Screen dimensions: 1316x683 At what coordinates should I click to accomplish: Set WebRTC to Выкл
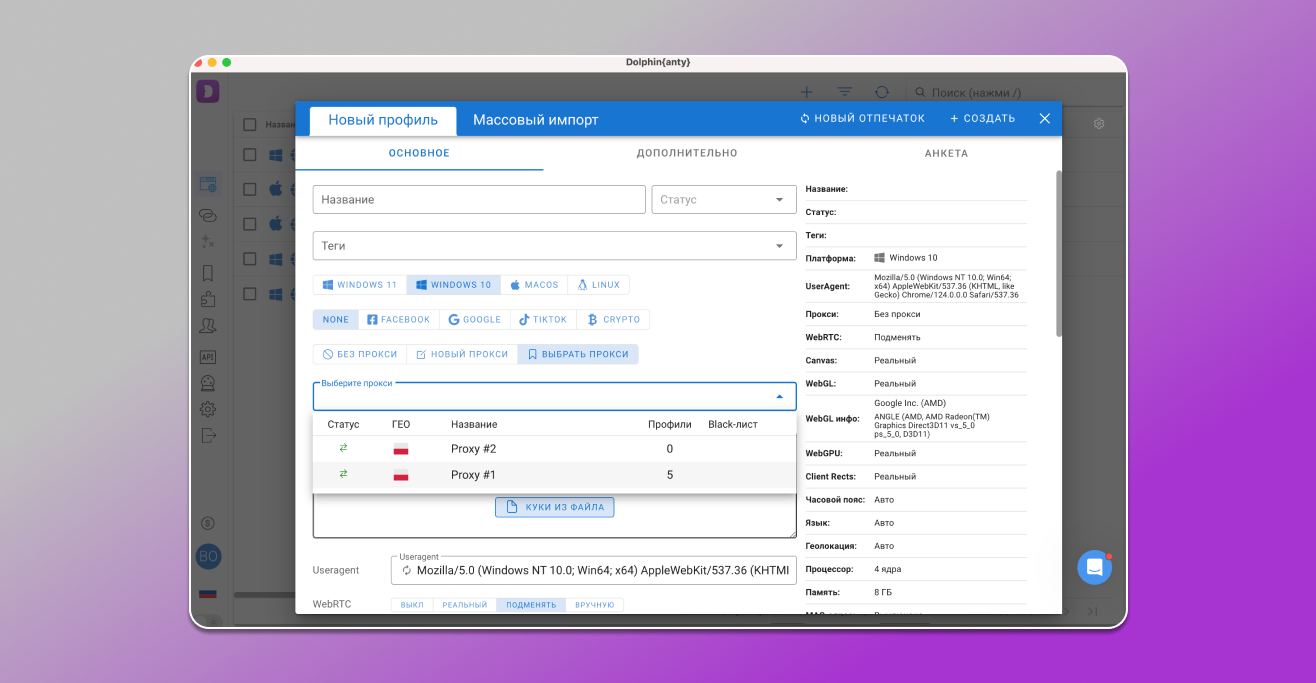point(412,605)
